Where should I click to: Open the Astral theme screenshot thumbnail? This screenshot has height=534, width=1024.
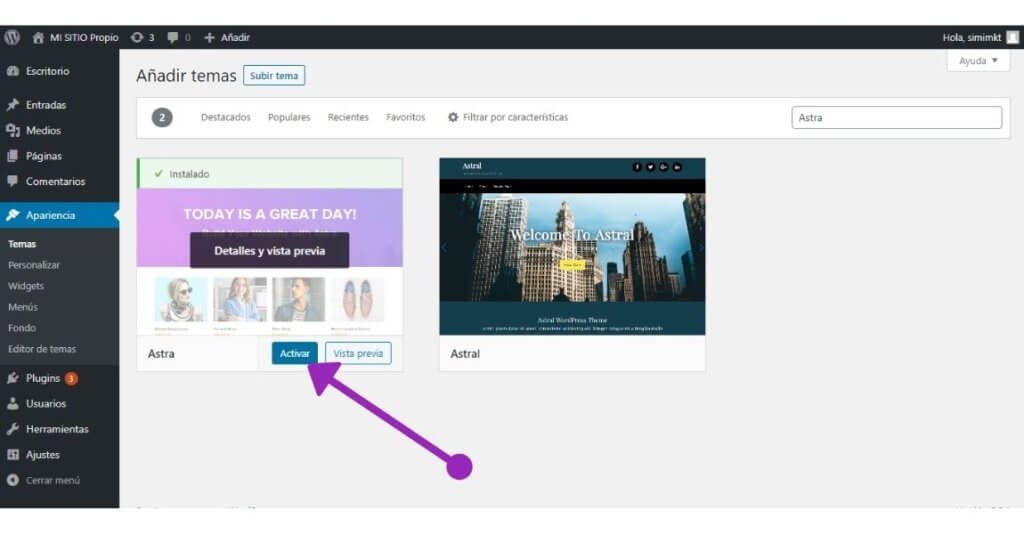coord(572,246)
